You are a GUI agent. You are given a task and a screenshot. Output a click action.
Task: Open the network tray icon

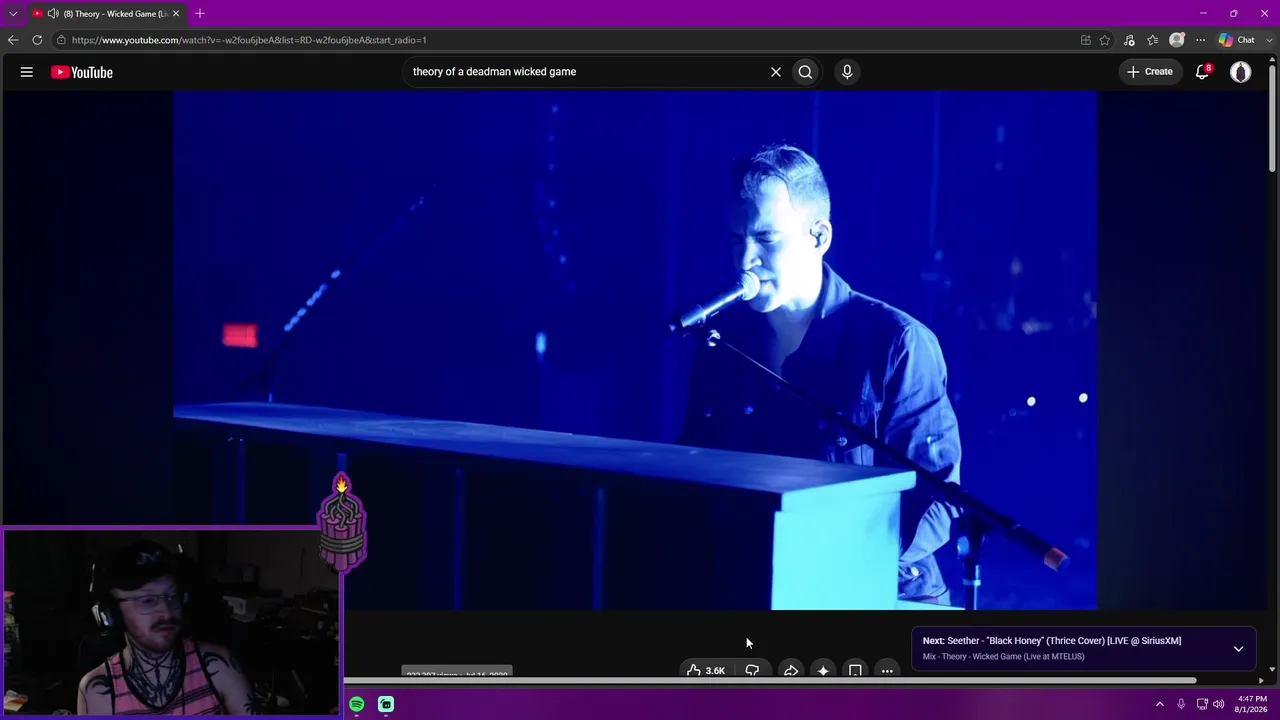[x=1202, y=705]
